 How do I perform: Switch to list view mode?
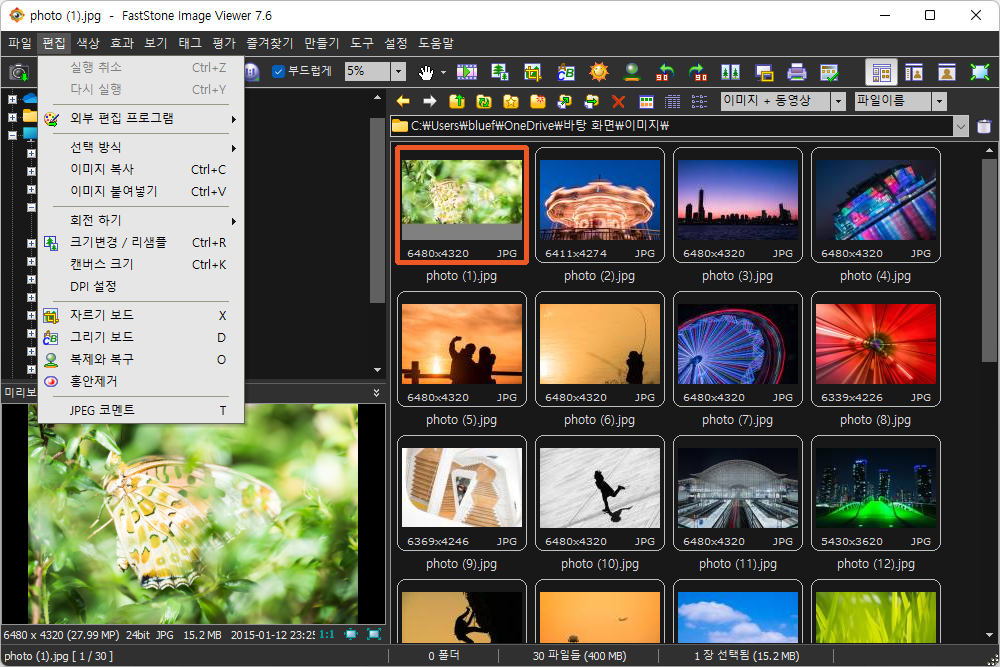pyautogui.click(x=700, y=101)
